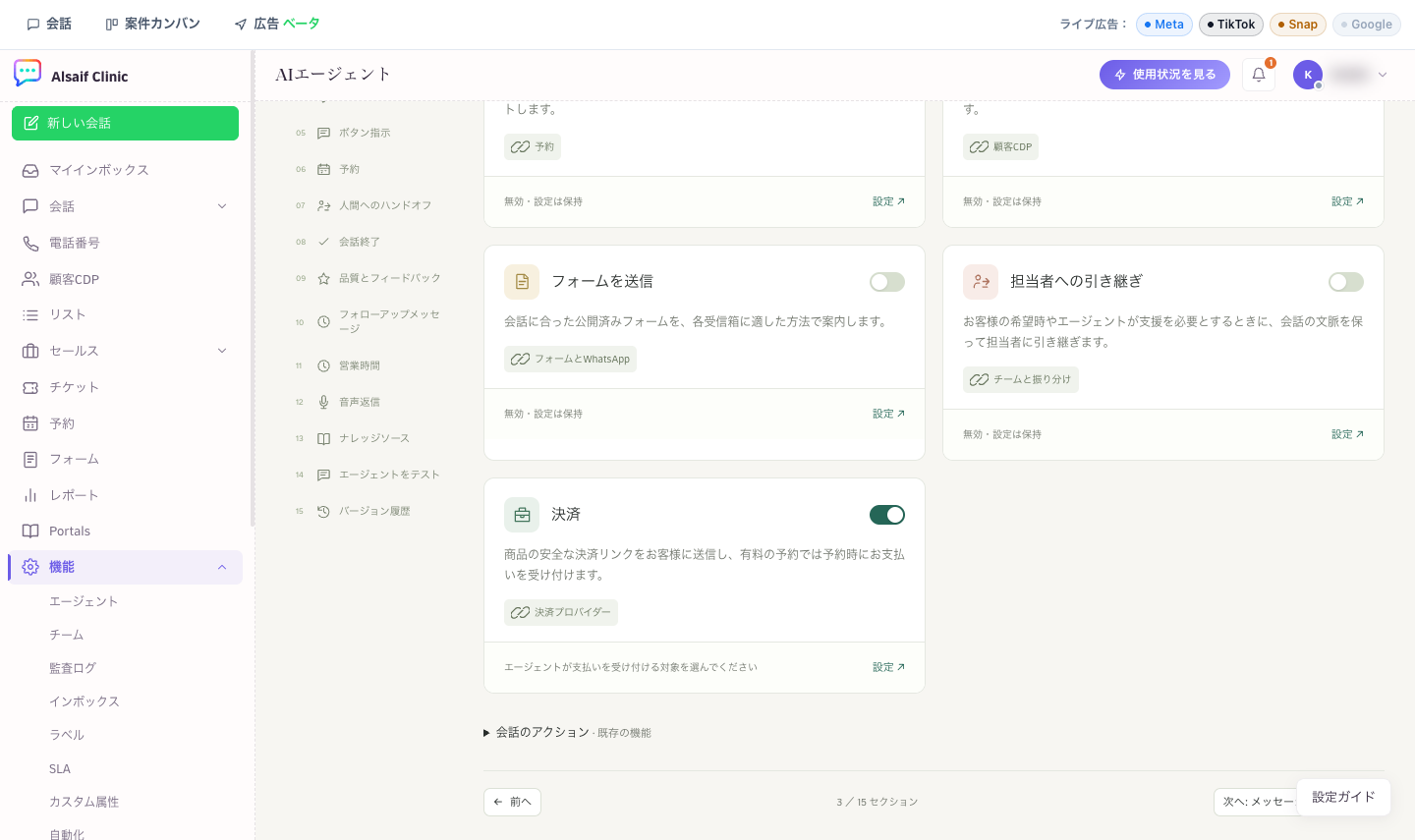
Task: Click the clock icon for 営業時間
Action: click(323, 365)
